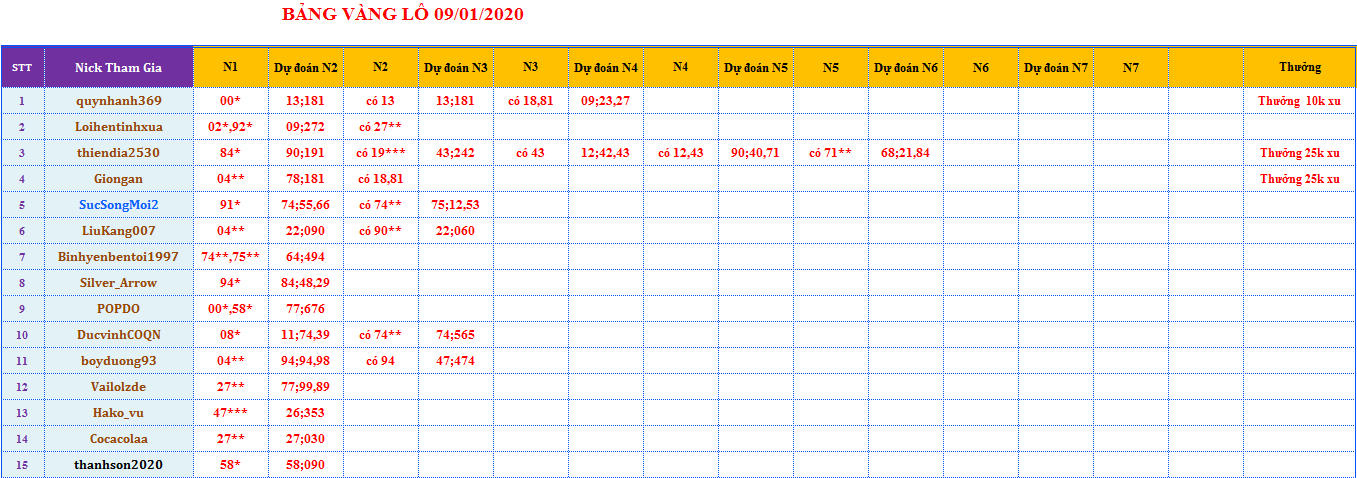Click nickname POPDO
Screen dimensions: 1357x478
[x=119, y=308]
